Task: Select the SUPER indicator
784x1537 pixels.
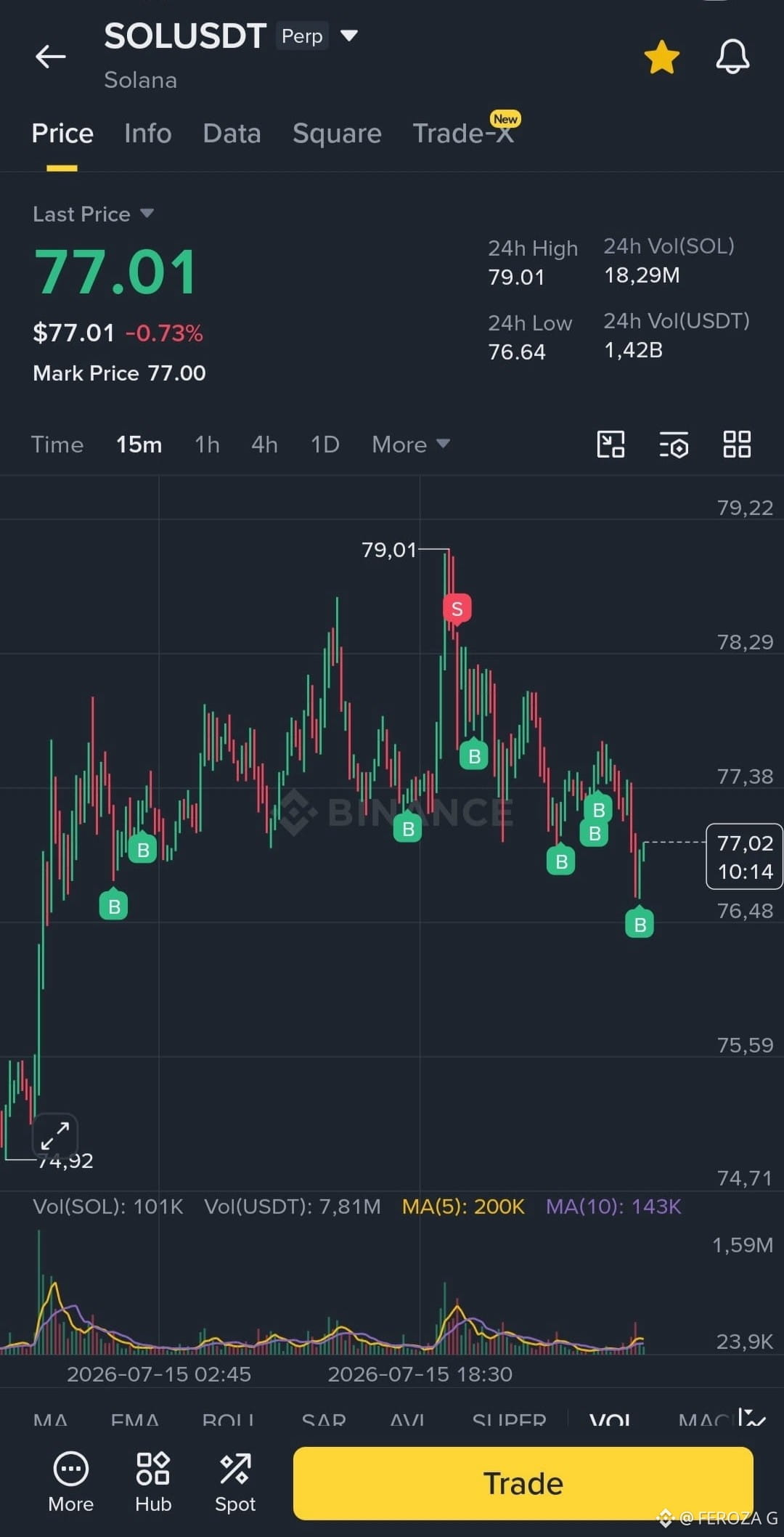Action: coord(509,1419)
